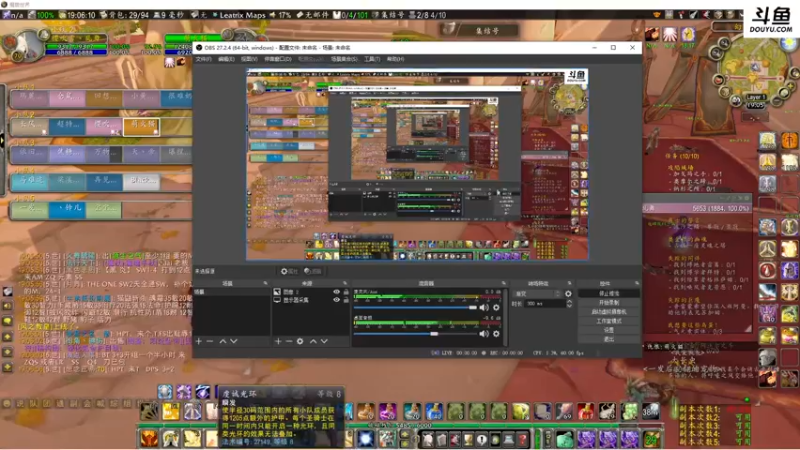Pop out the scene transitions dock panel
The height and width of the screenshot is (450, 800).
569,283
